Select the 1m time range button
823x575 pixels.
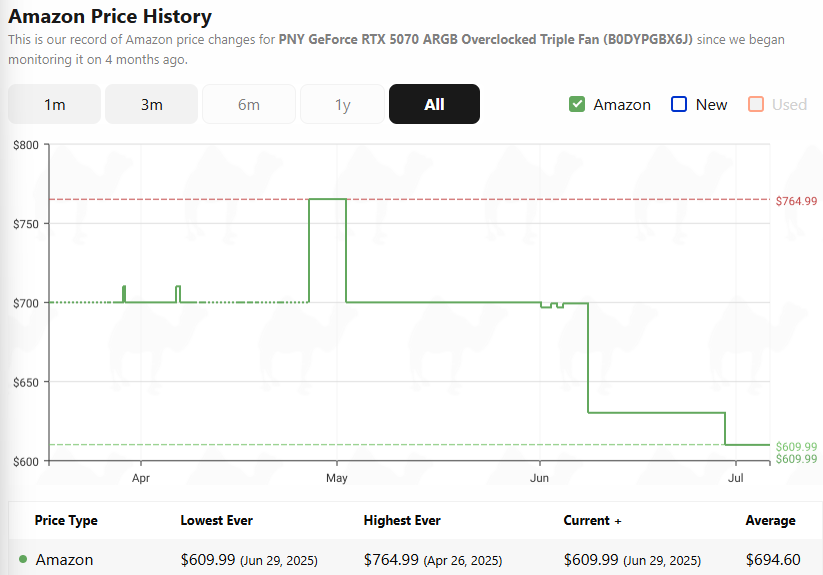tap(54, 104)
